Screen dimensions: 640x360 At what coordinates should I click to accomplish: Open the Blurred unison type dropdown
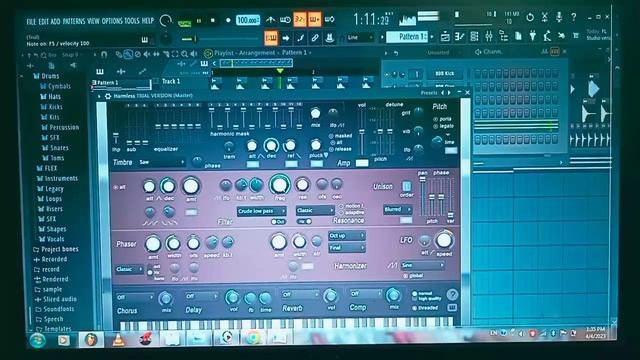click(397, 209)
